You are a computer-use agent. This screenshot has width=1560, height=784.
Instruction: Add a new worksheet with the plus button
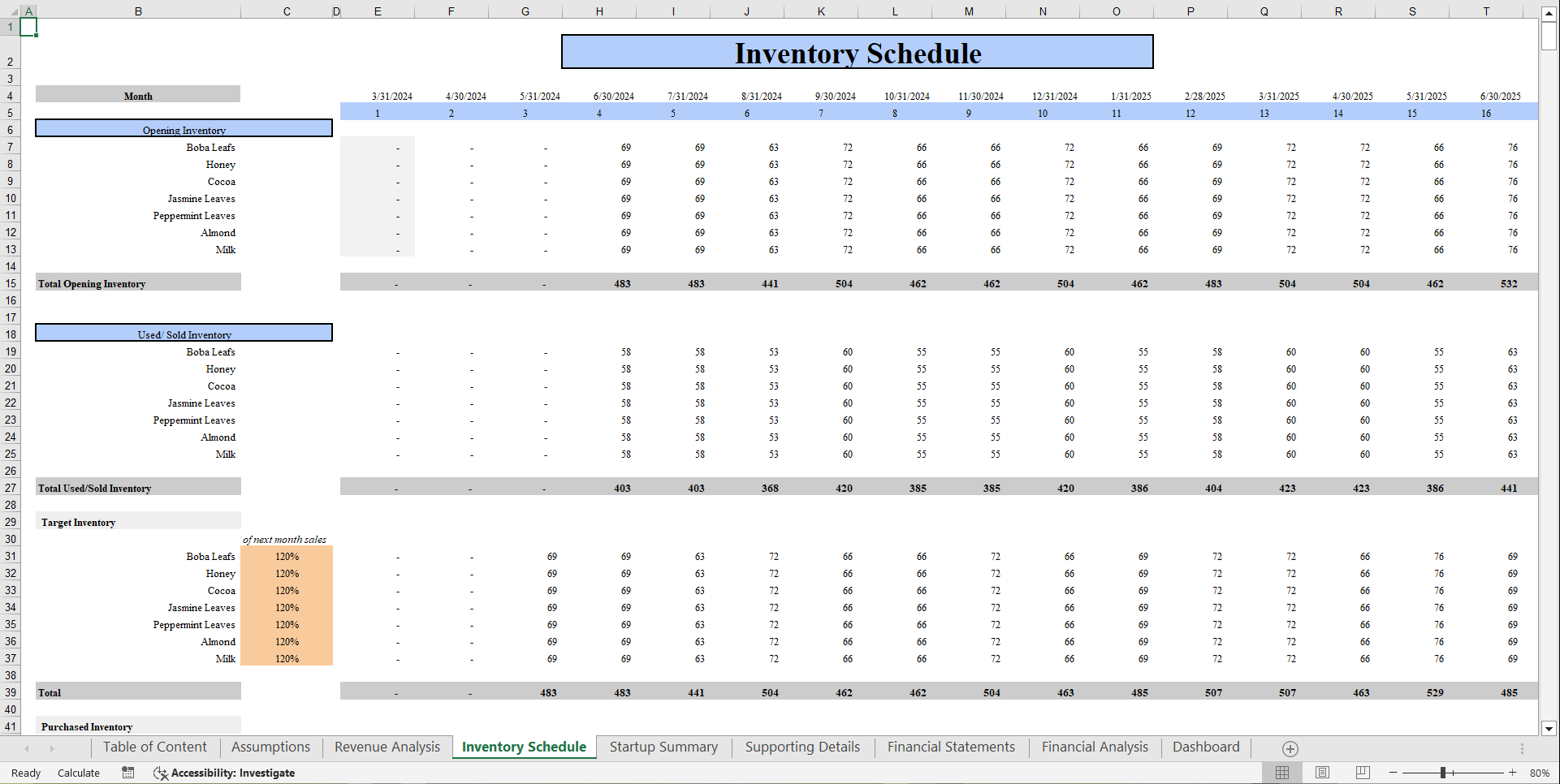click(1290, 748)
